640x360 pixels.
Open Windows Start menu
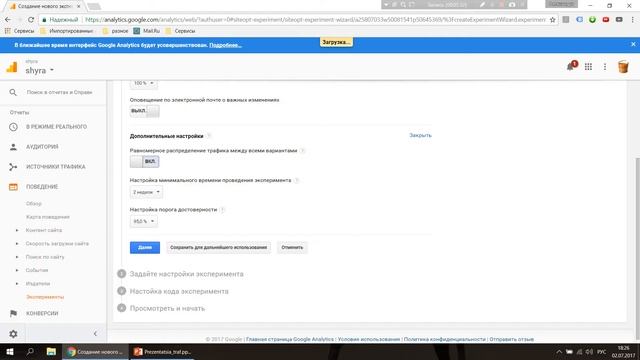coord(10,352)
